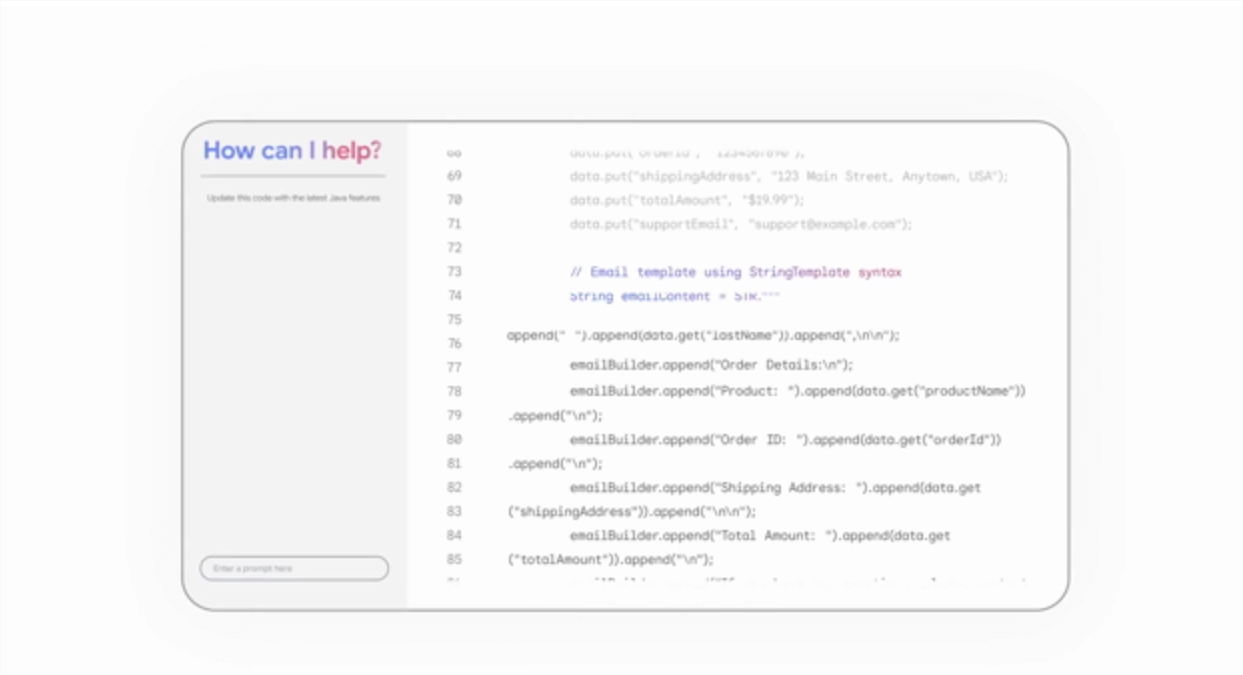This screenshot has width=1243, height=675.
Task: Click the 'Email template using StringTemplate syntax' comment
Action: coord(736,272)
